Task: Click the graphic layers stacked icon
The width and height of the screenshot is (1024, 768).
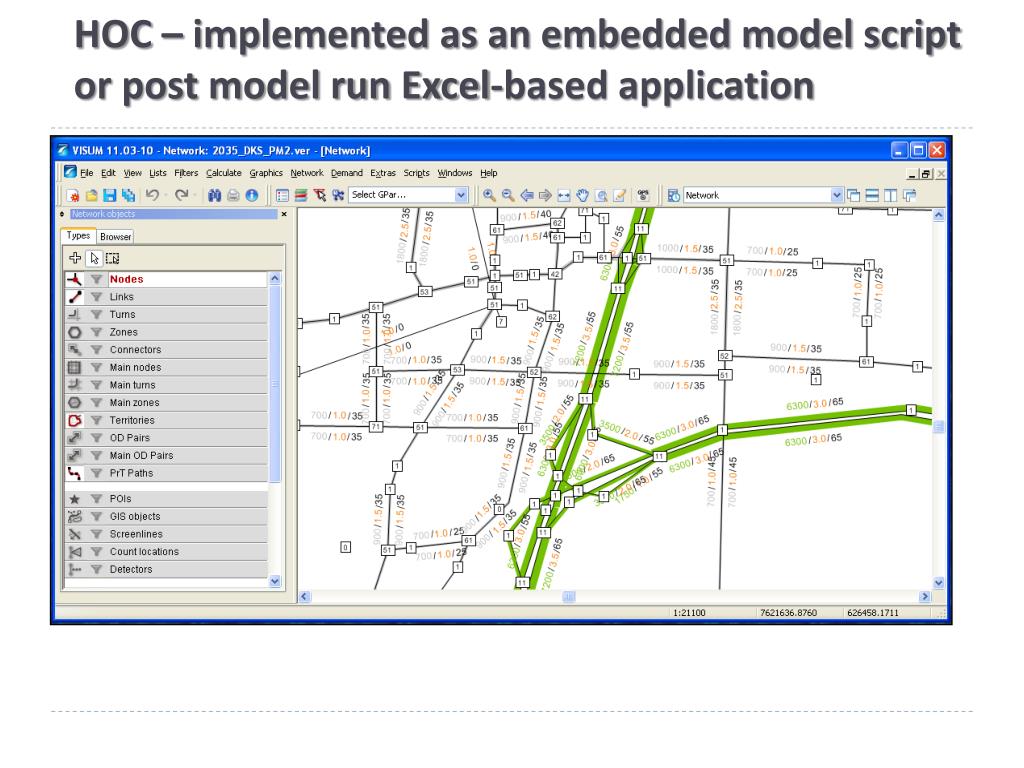Action: (301, 195)
